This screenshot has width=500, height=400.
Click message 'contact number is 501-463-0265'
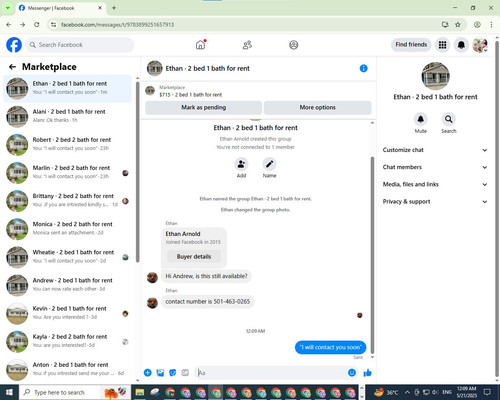[x=208, y=301]
